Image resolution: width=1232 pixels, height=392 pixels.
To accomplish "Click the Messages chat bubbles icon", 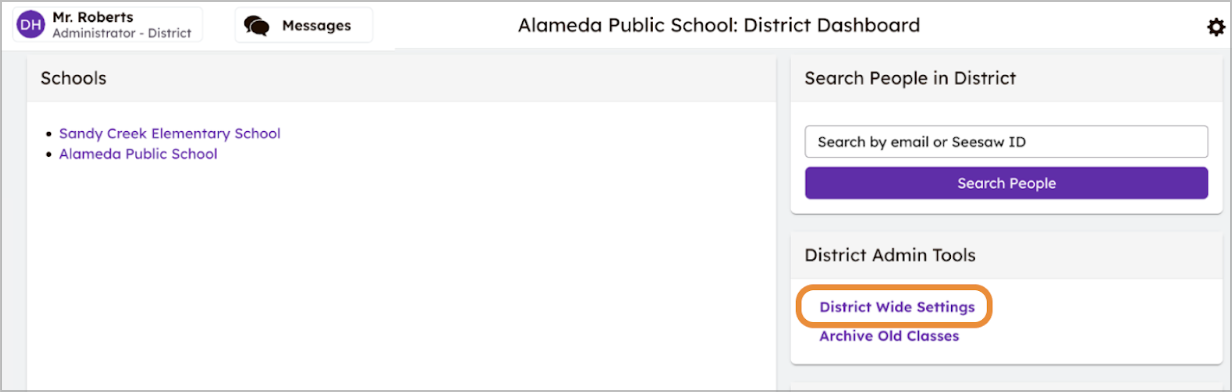I will click(x=257, y=26).
